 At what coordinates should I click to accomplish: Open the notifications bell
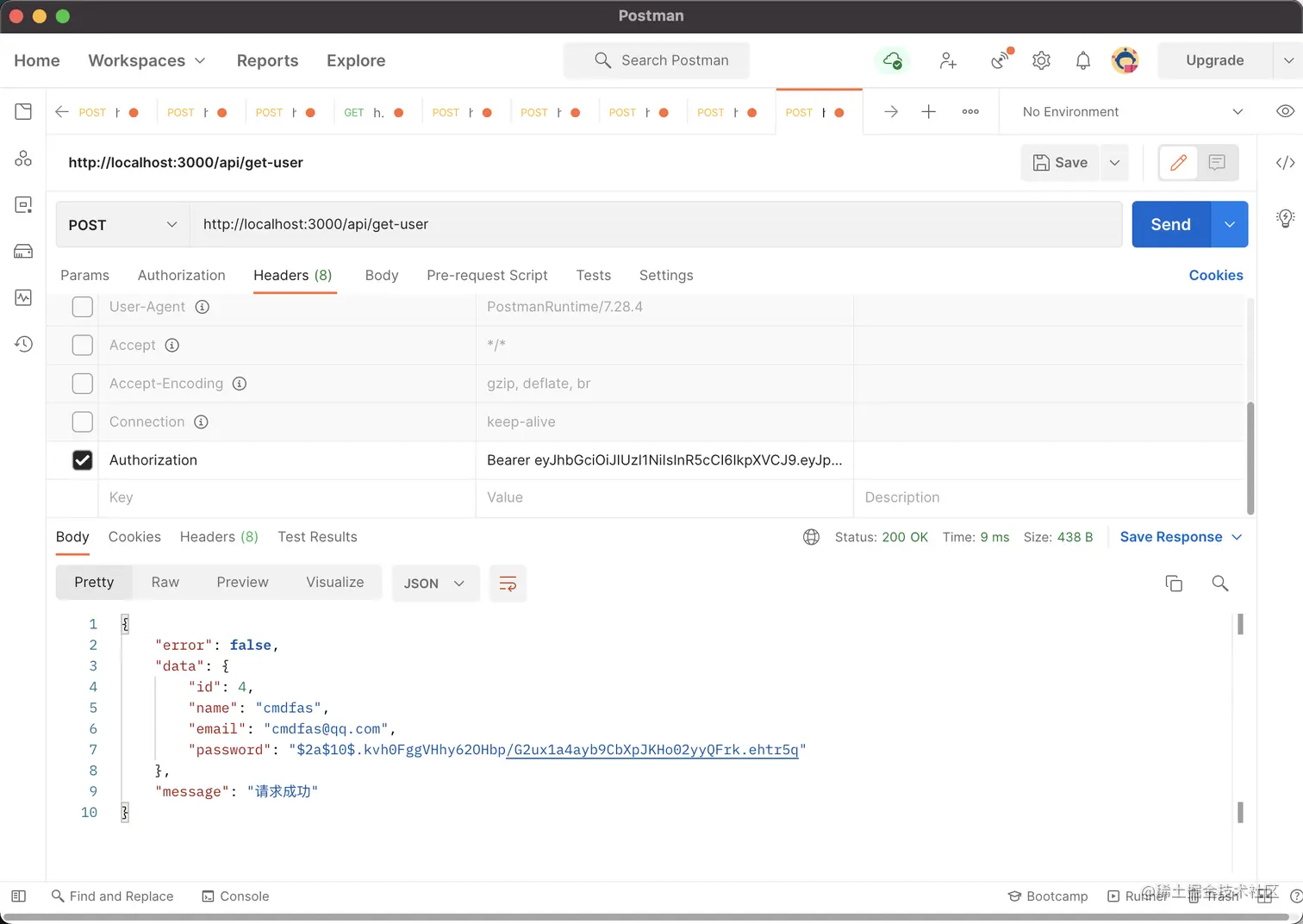pos(1083,60)
